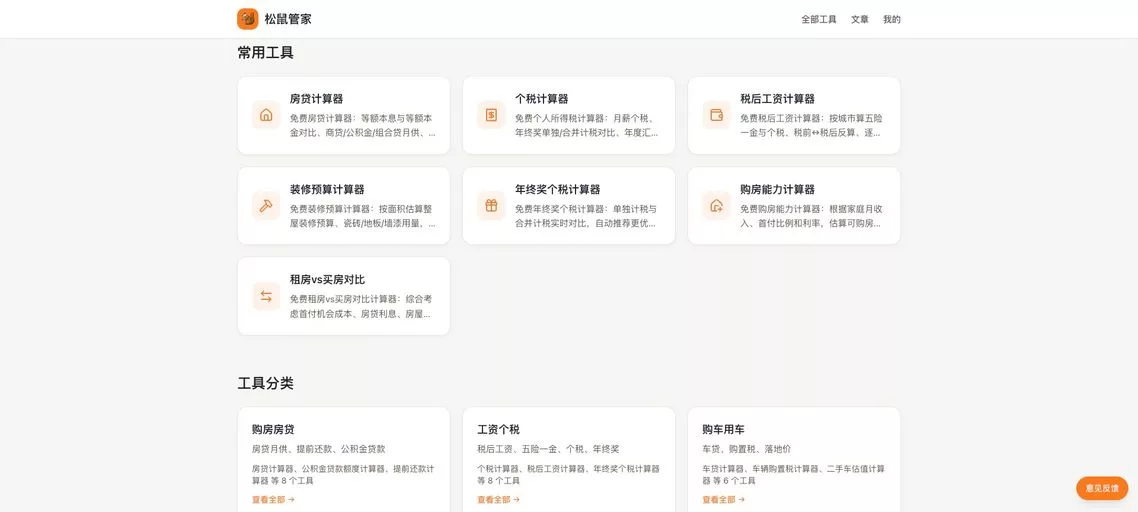Click the 购房能力计算器 description text
Viewport: 1138px width, 512px height.
(x=812, y=216)
